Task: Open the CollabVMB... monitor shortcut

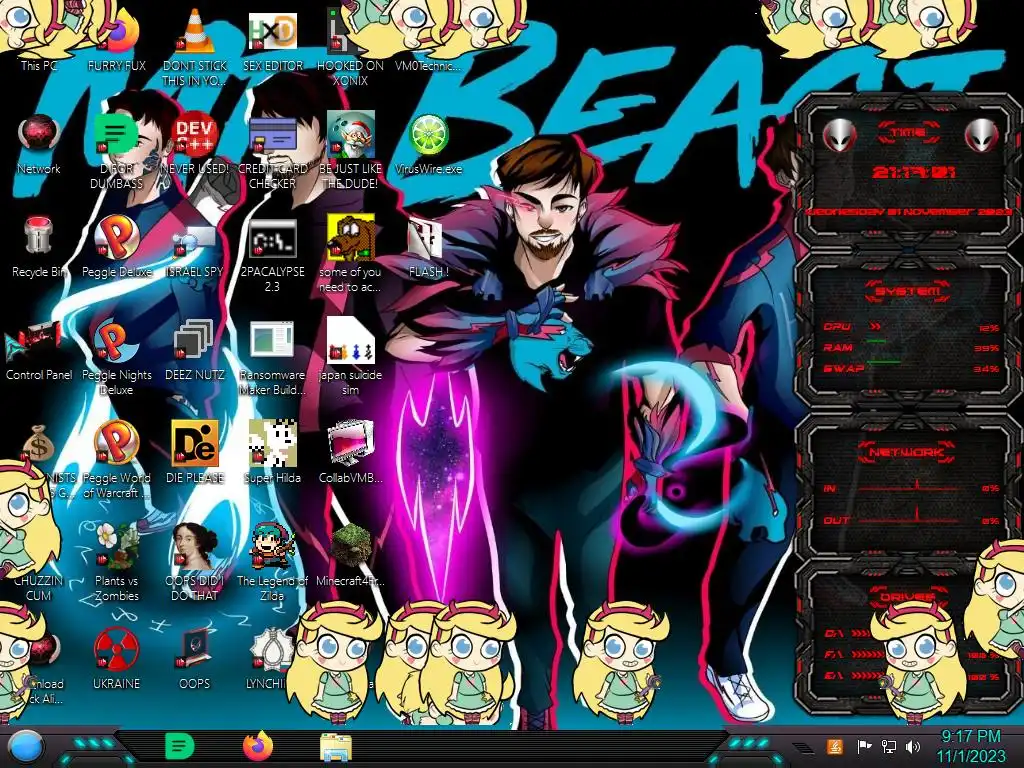Action: [351, 443]
